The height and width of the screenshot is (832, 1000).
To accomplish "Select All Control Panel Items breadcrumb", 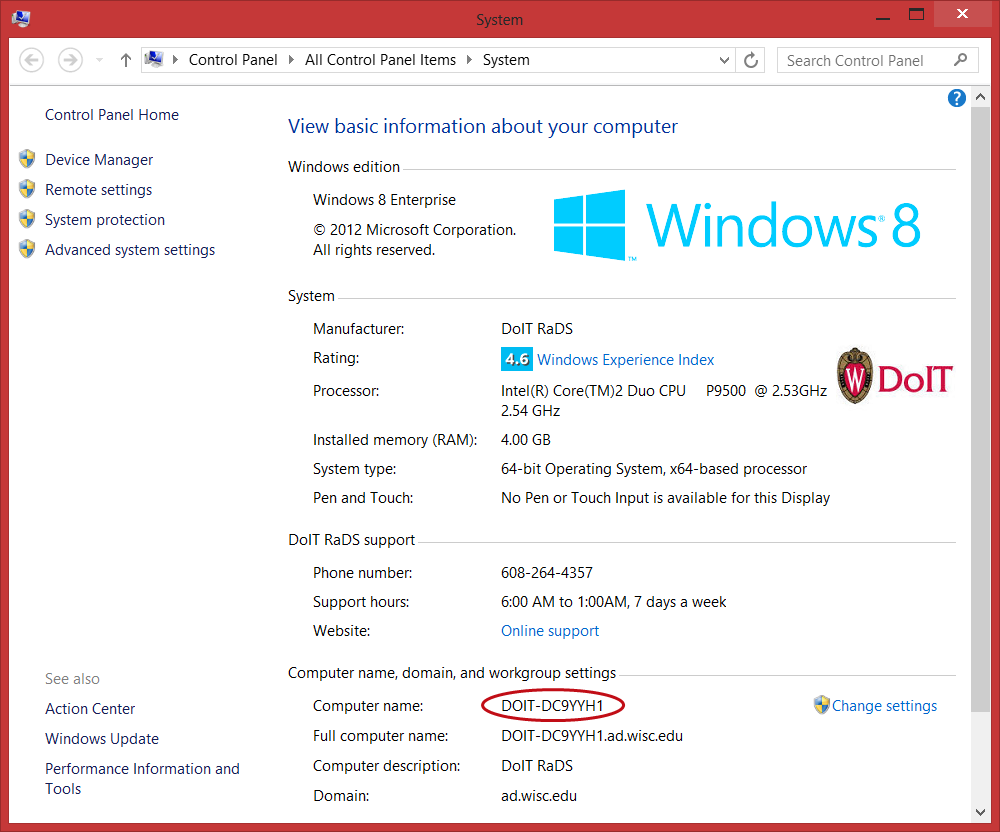I will click(x=380, y=60).
